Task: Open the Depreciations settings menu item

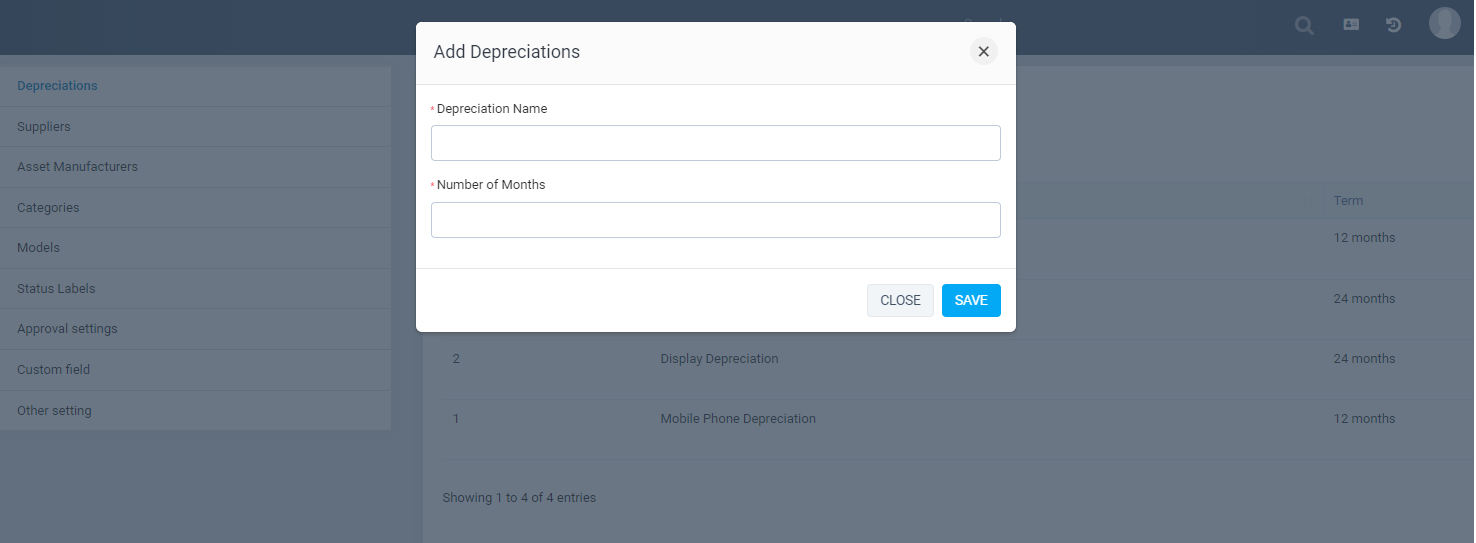Action: pyautogui.click(x=57, y=86)
